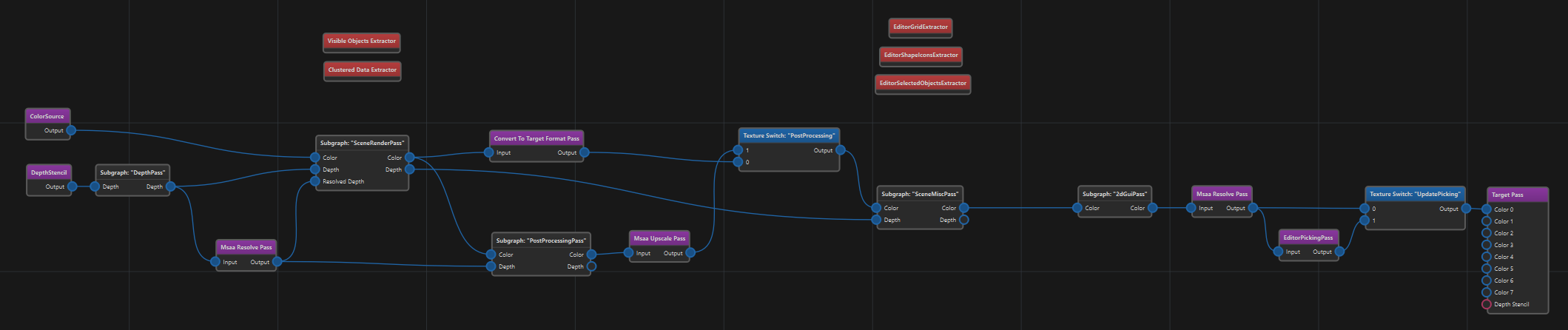Click PostProcessing switch Output pin

click(x=841, y=150)
